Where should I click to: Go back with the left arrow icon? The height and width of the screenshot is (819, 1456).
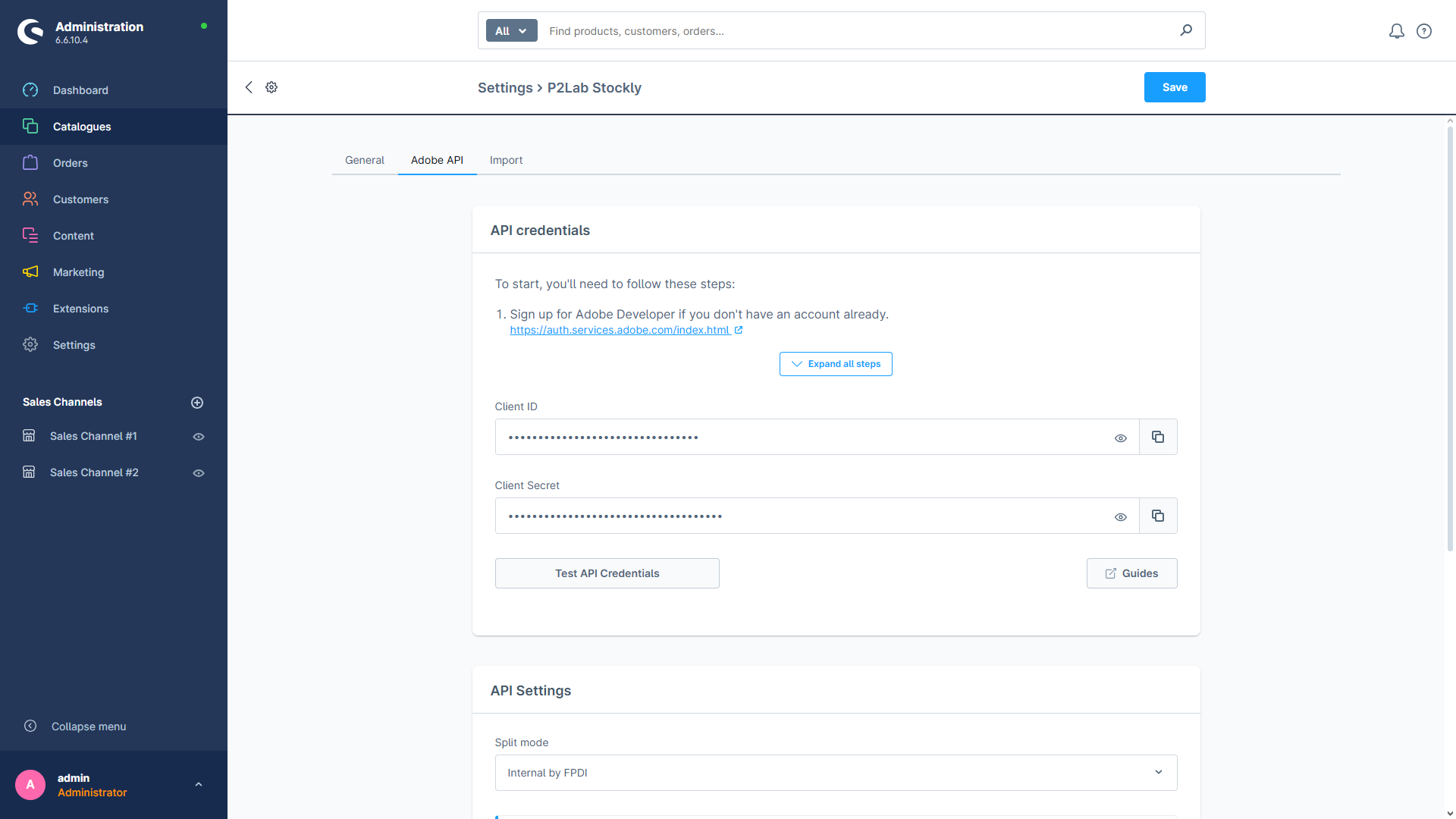[x=249, y=87]
